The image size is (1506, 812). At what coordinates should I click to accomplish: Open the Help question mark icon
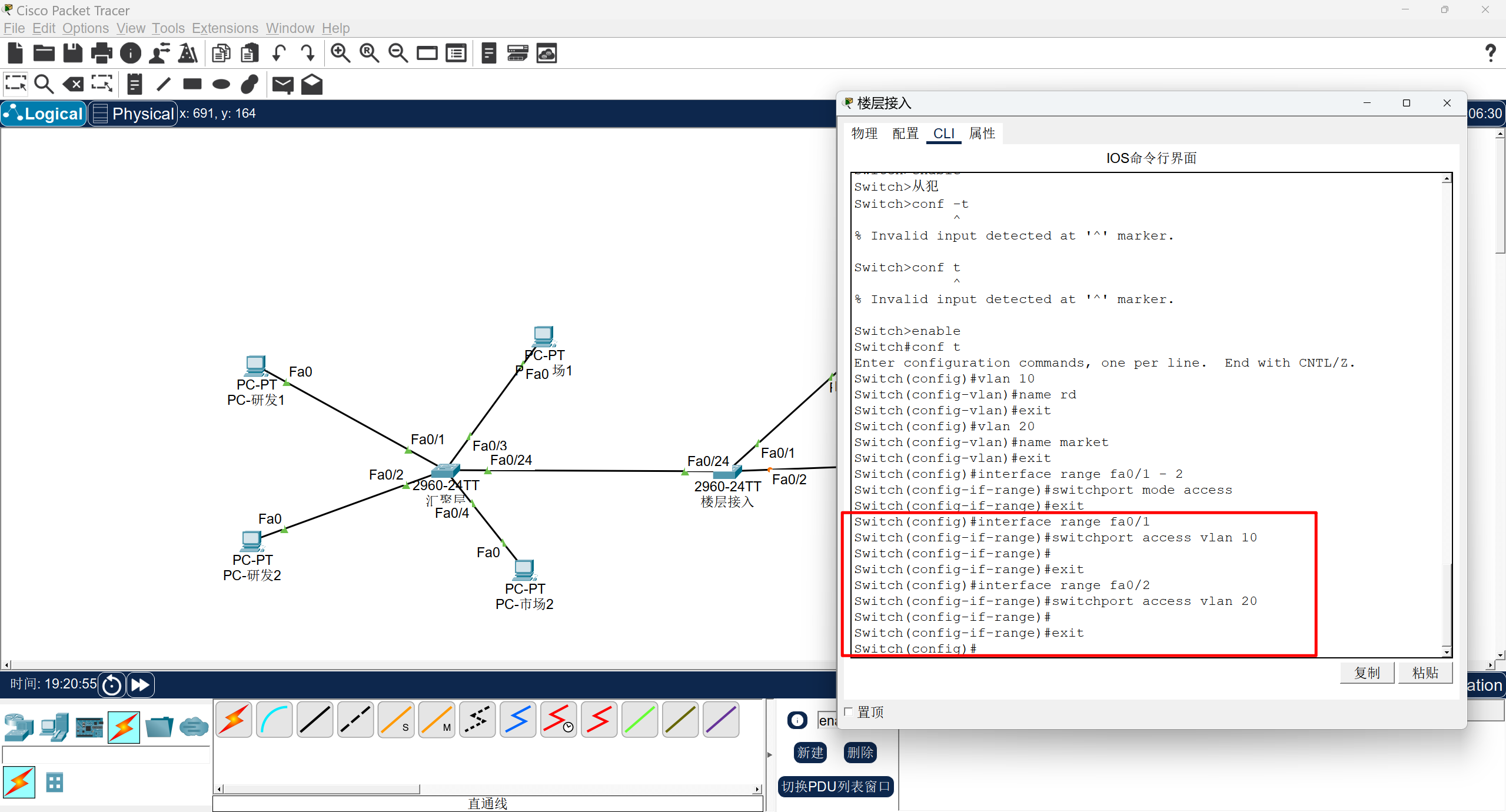pyautogui.click(x=1490, y=54)
